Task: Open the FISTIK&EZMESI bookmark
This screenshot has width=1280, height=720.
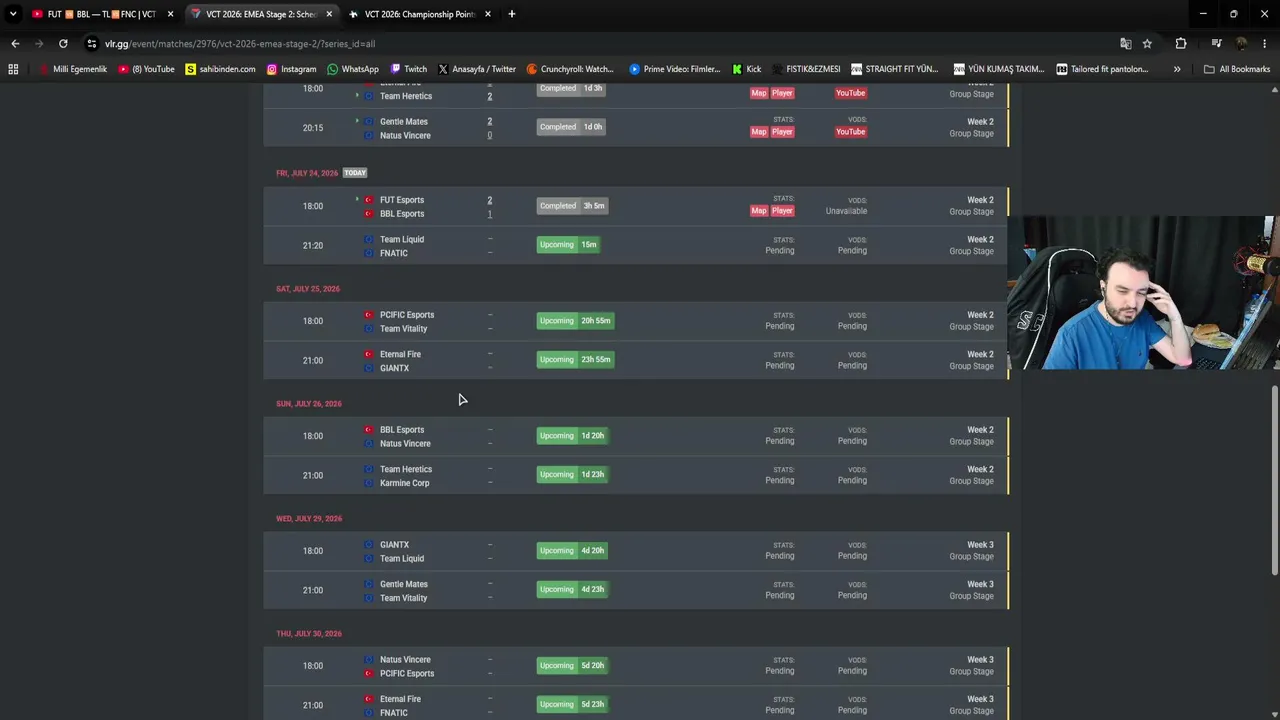Action: coord(806,69)
